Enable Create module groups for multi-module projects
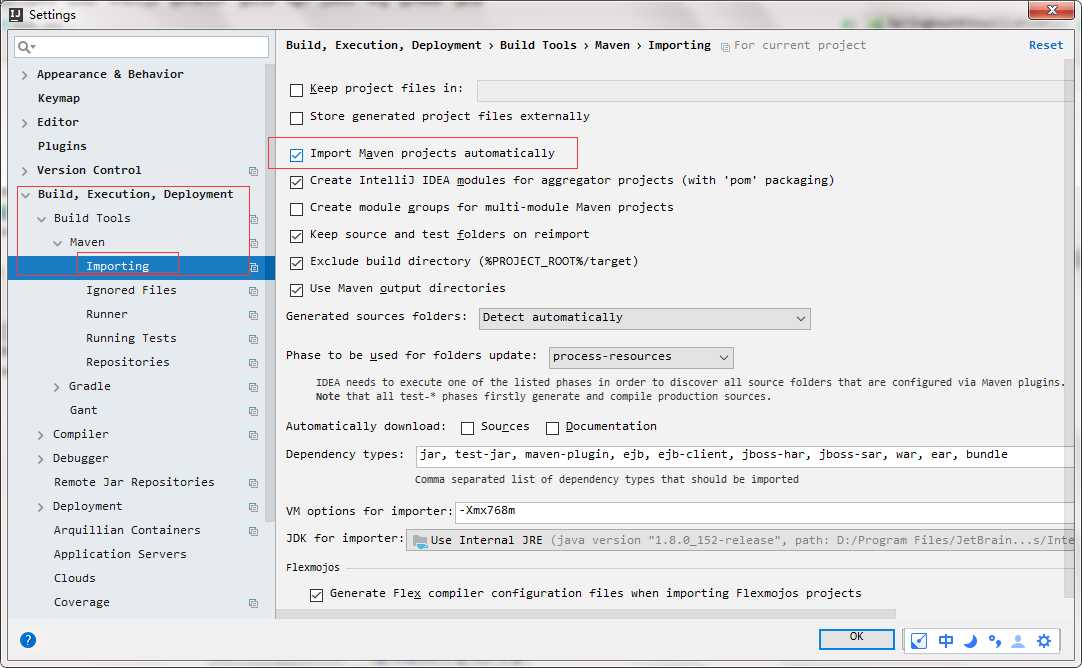Viewport: 1082px width, 668px height. point(296,208)
